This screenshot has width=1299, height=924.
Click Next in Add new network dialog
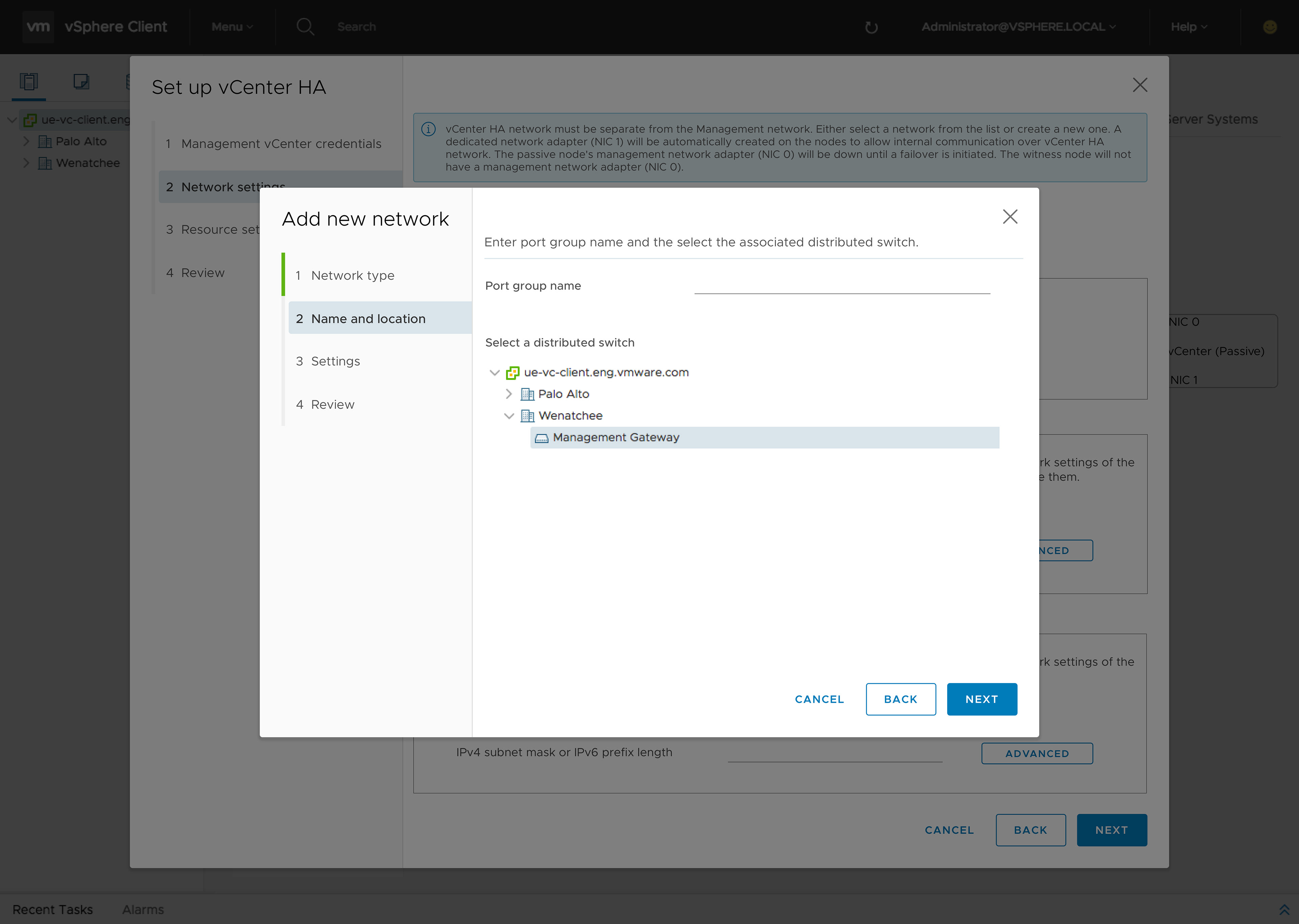(x=982, y=699)
